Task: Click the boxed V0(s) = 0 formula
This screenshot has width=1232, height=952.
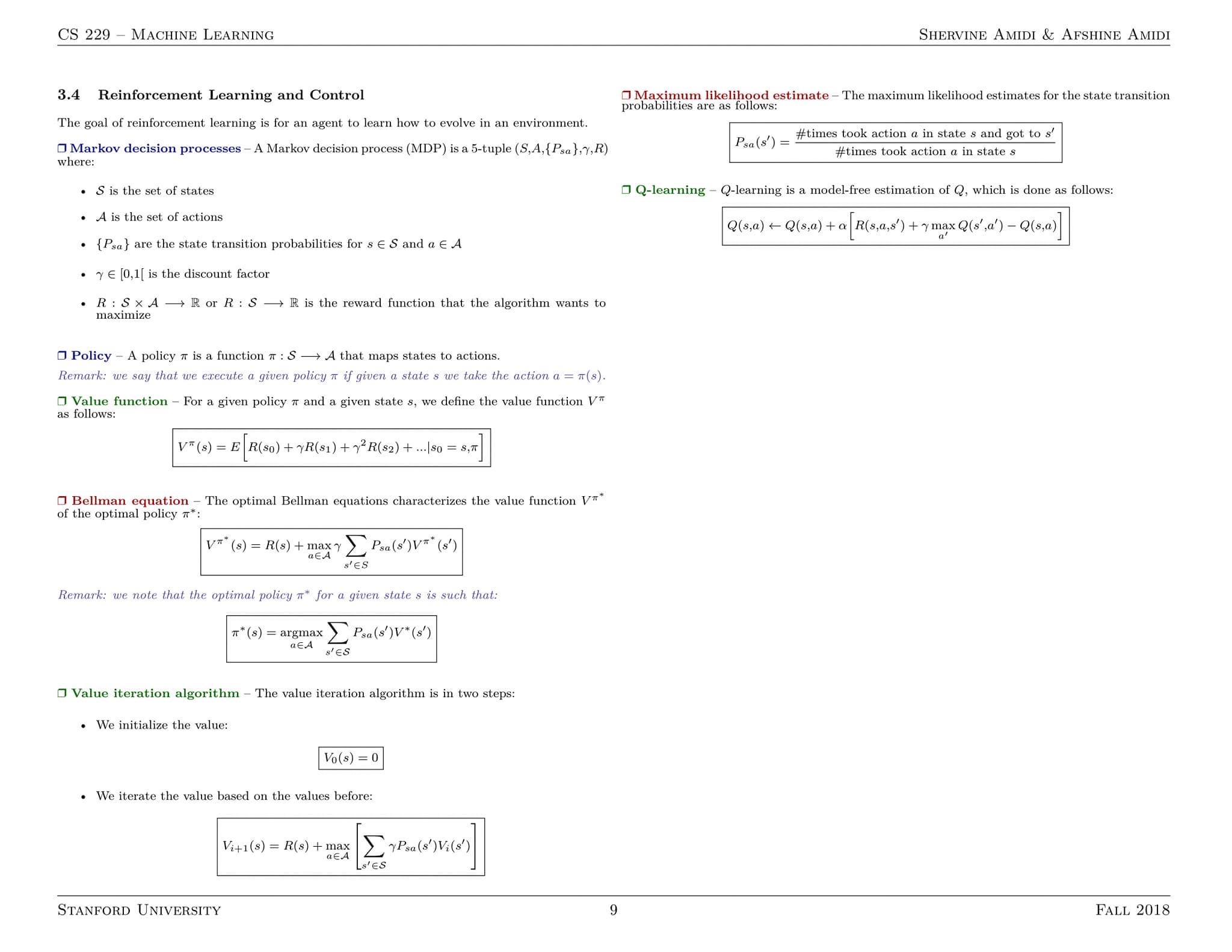Action: (x=351, y=758)
